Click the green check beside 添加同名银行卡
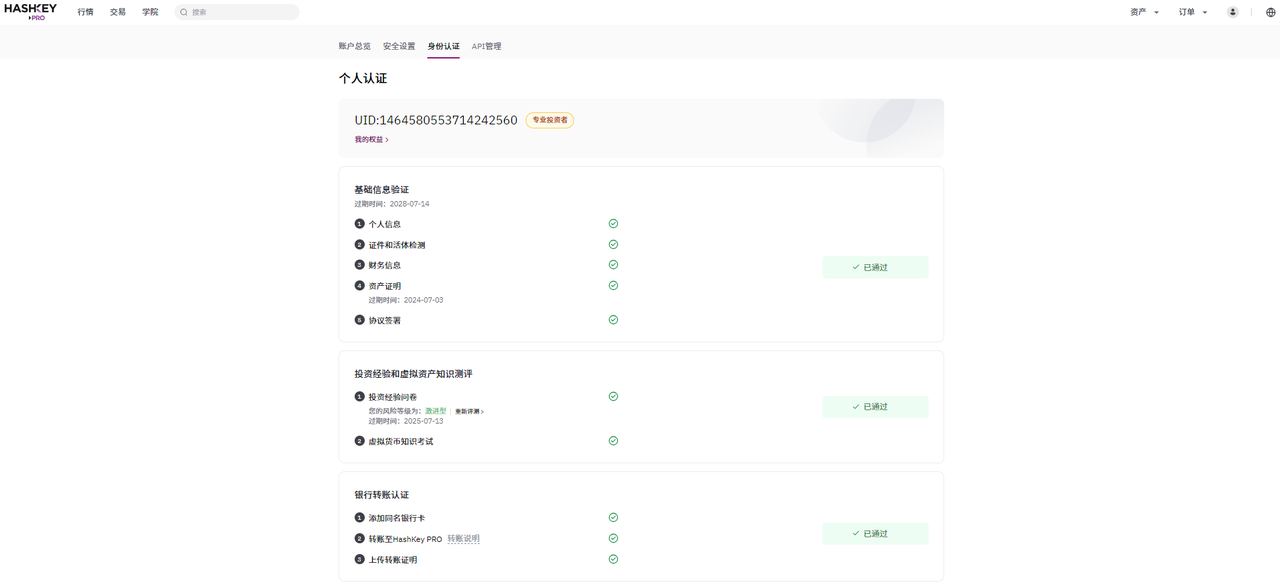Viewport: 1280px width, 587px height. pos(613,517)
